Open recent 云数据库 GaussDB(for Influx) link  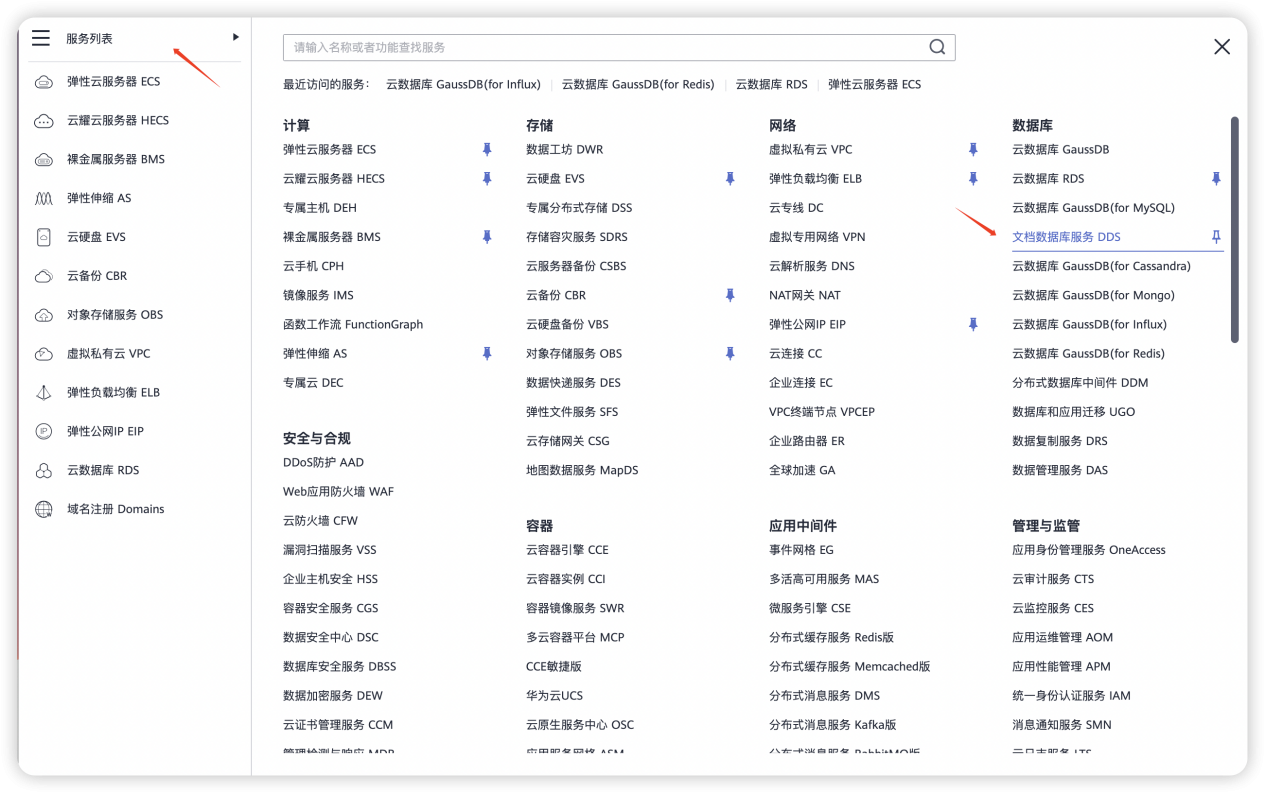coord(463,85)
